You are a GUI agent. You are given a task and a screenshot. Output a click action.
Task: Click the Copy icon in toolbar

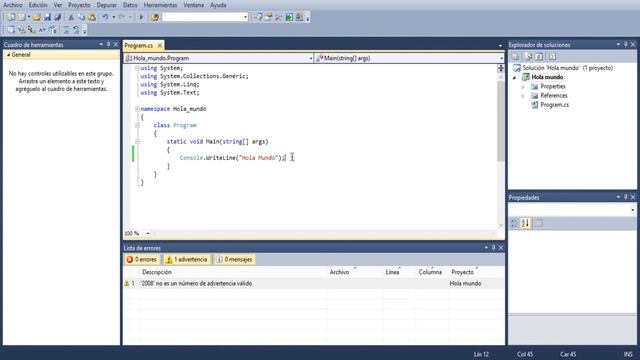[x=81, y=17]
